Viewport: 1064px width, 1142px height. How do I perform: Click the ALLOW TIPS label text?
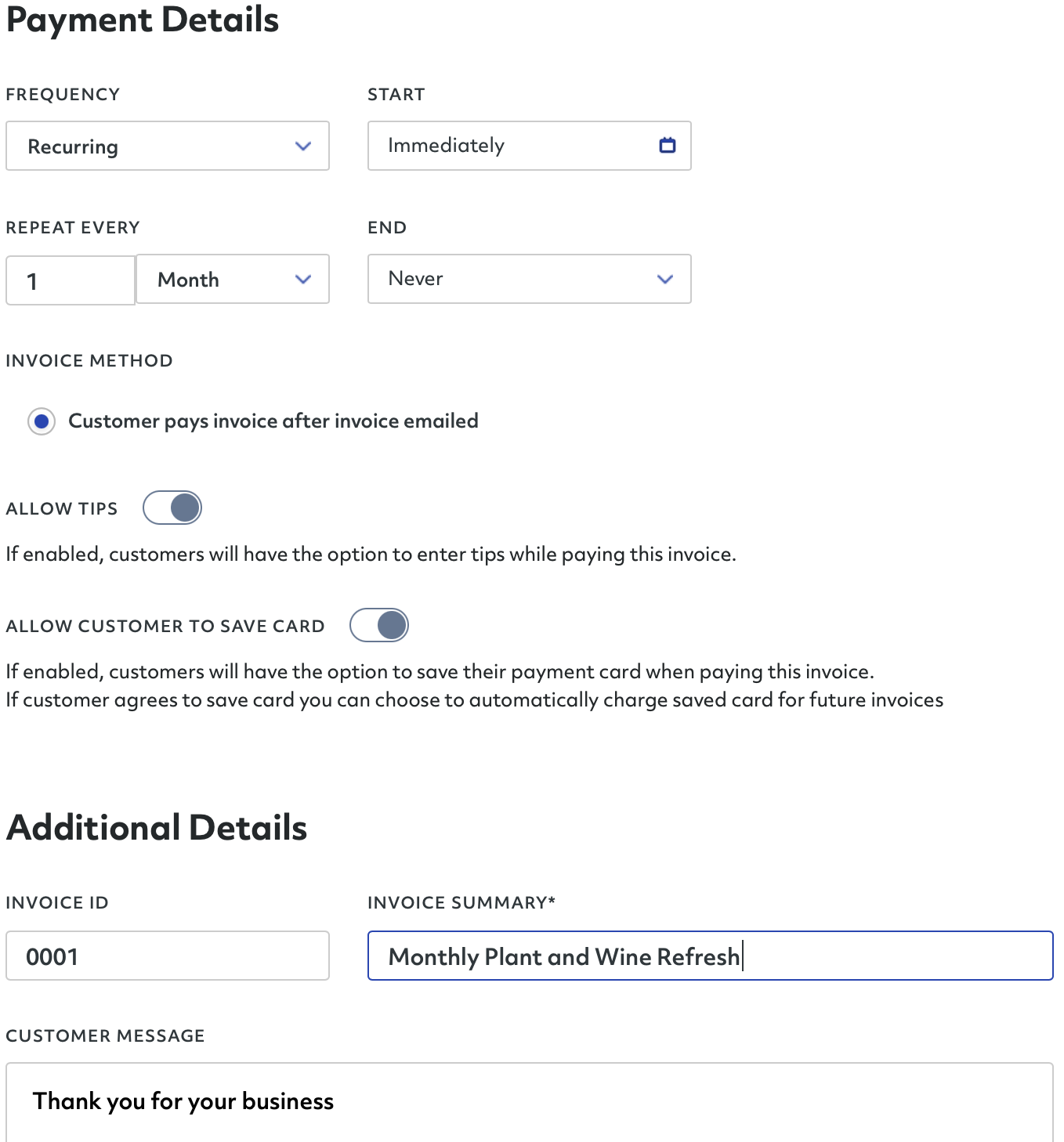coord(62,509)
